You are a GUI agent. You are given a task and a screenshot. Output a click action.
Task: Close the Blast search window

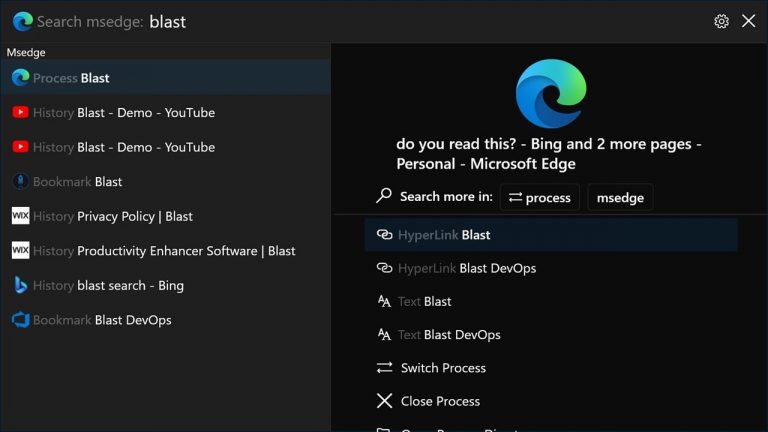748,21
